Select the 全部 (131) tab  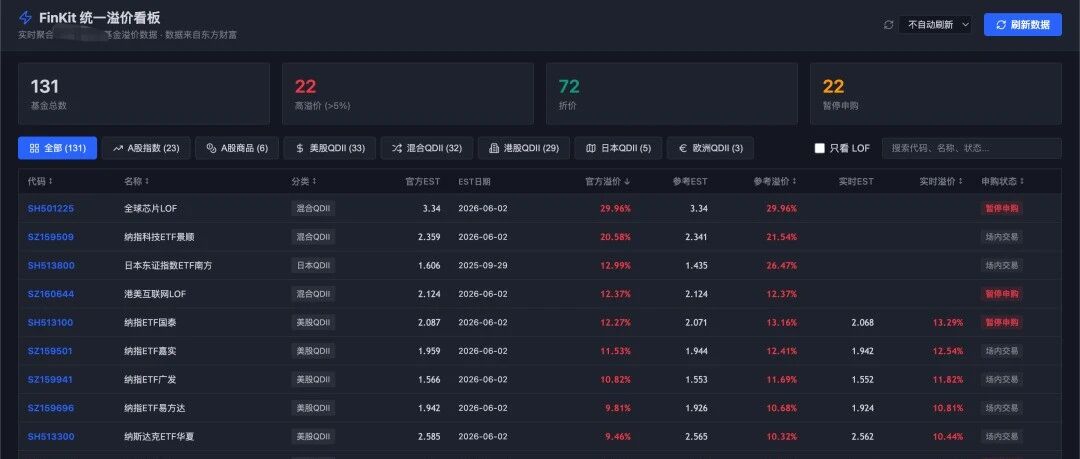click(x=58, y=148)
